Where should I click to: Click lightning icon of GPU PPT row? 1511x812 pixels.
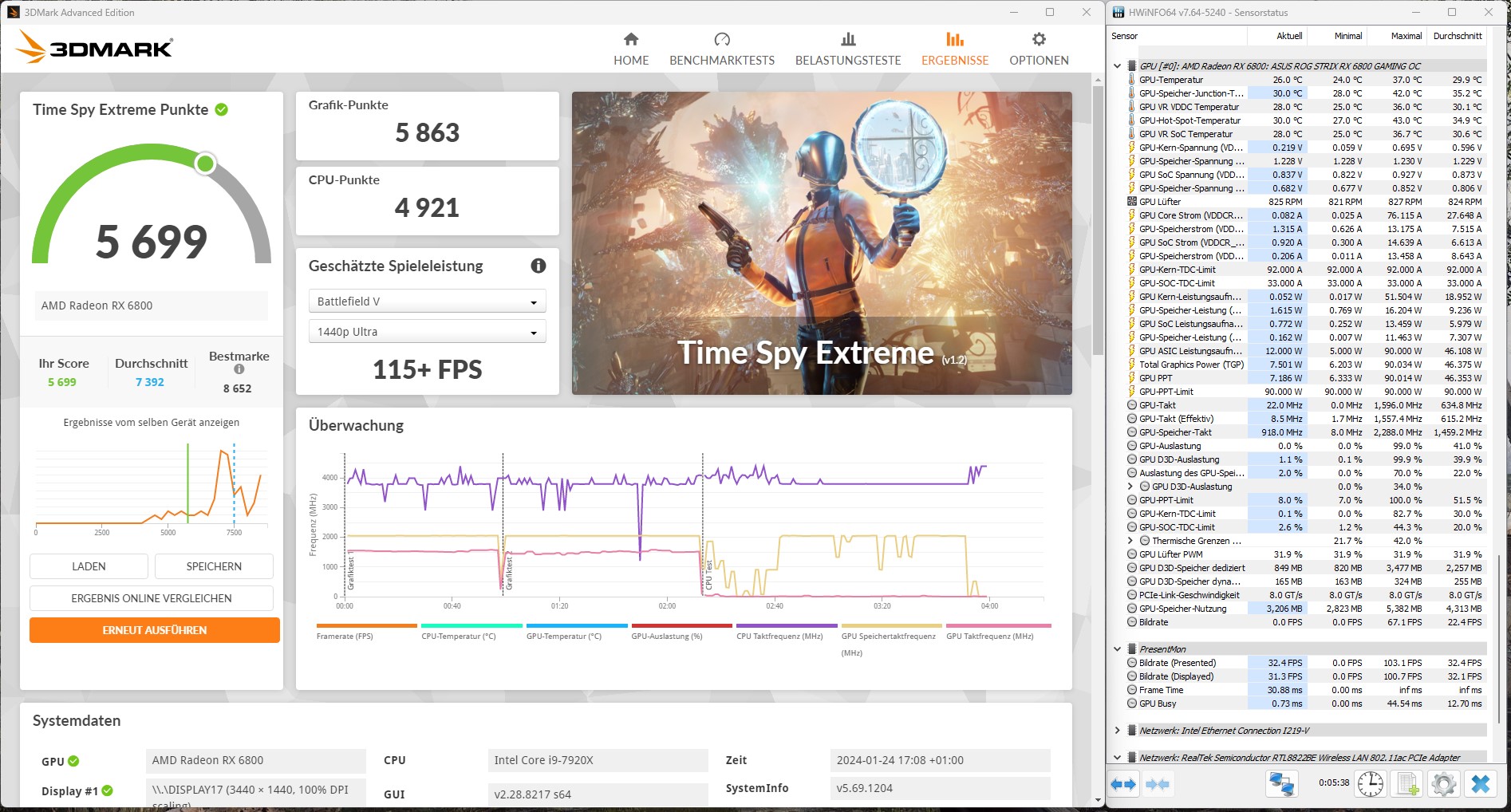click(x=1131, y=378)
